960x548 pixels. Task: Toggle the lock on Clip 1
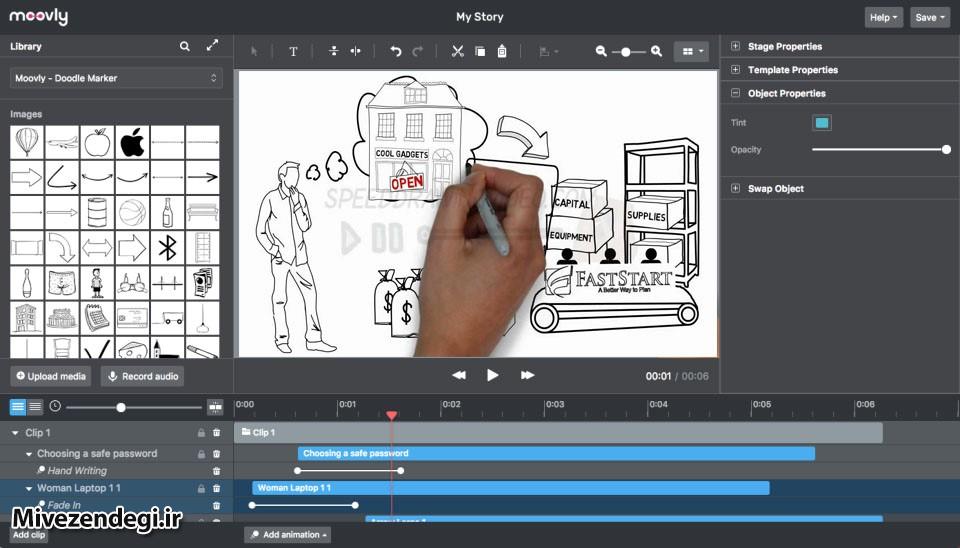201,433
